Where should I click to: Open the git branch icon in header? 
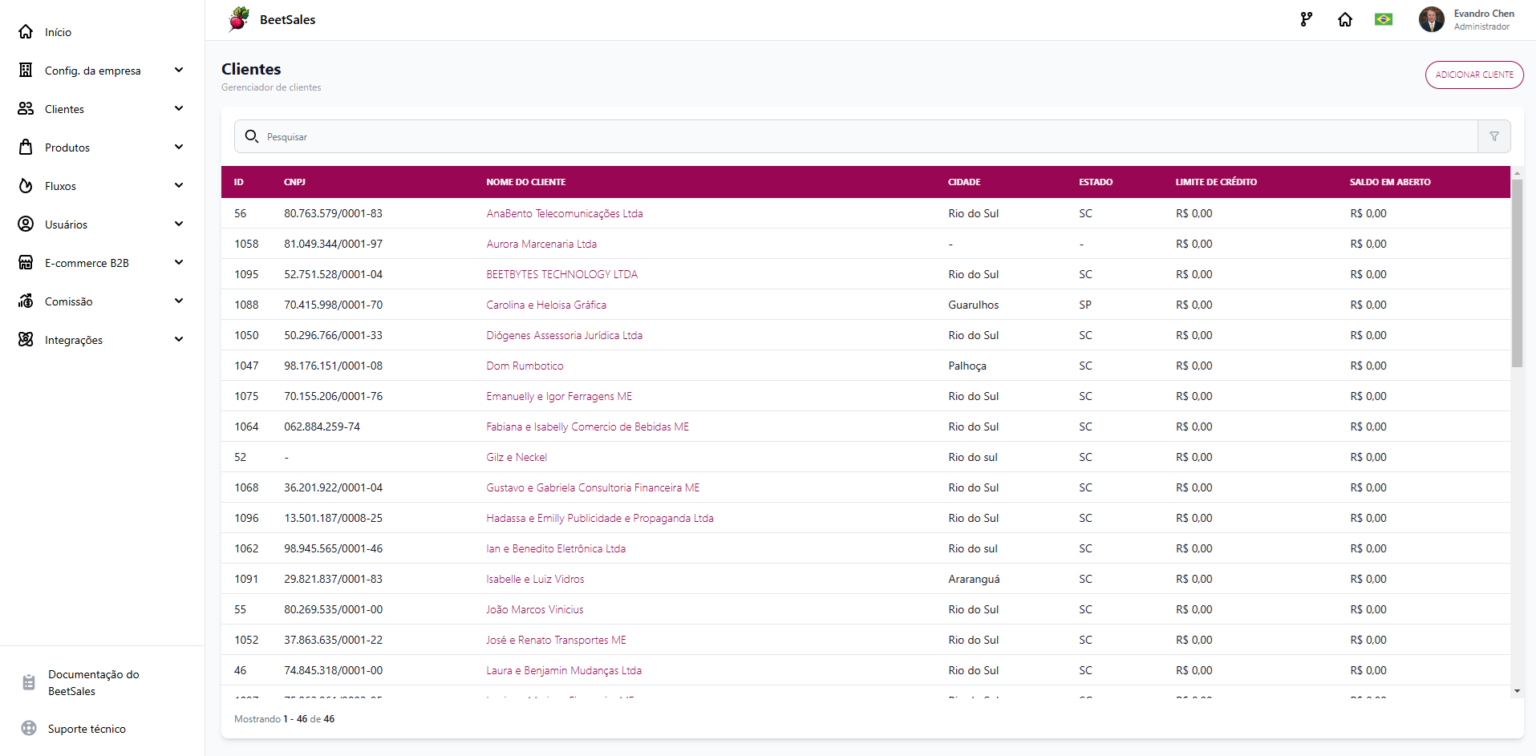coord(1306,19)
